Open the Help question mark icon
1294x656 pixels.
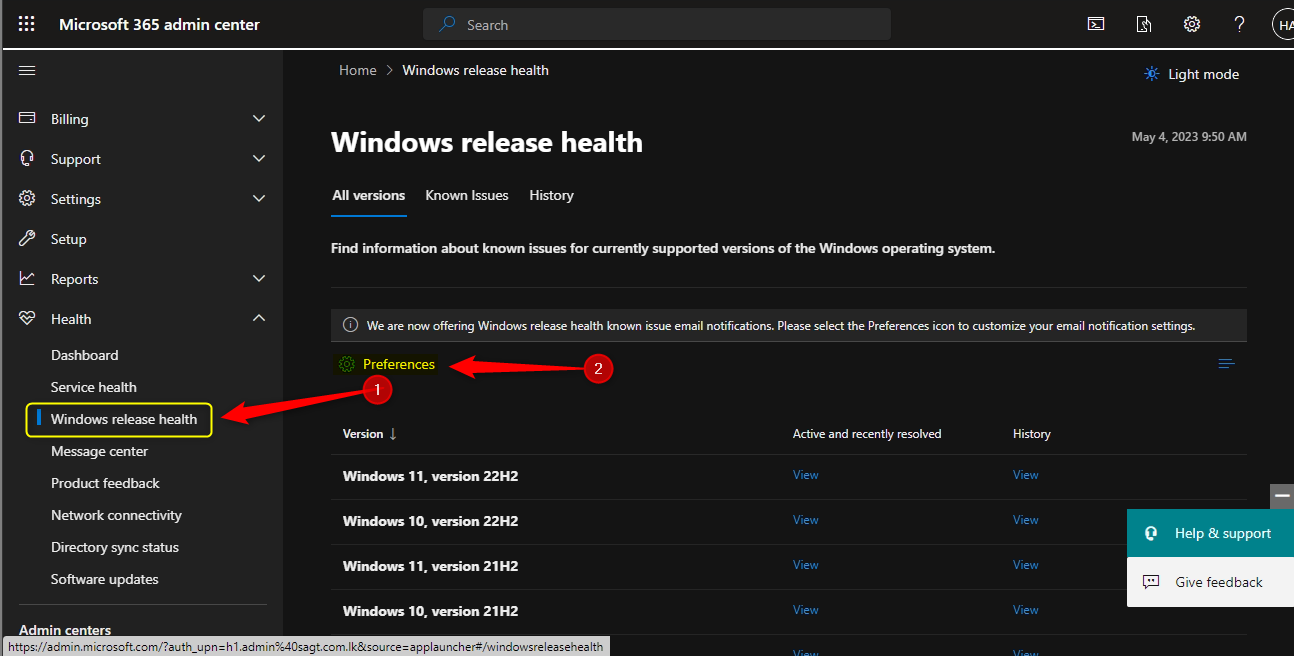coord(1240,24)
